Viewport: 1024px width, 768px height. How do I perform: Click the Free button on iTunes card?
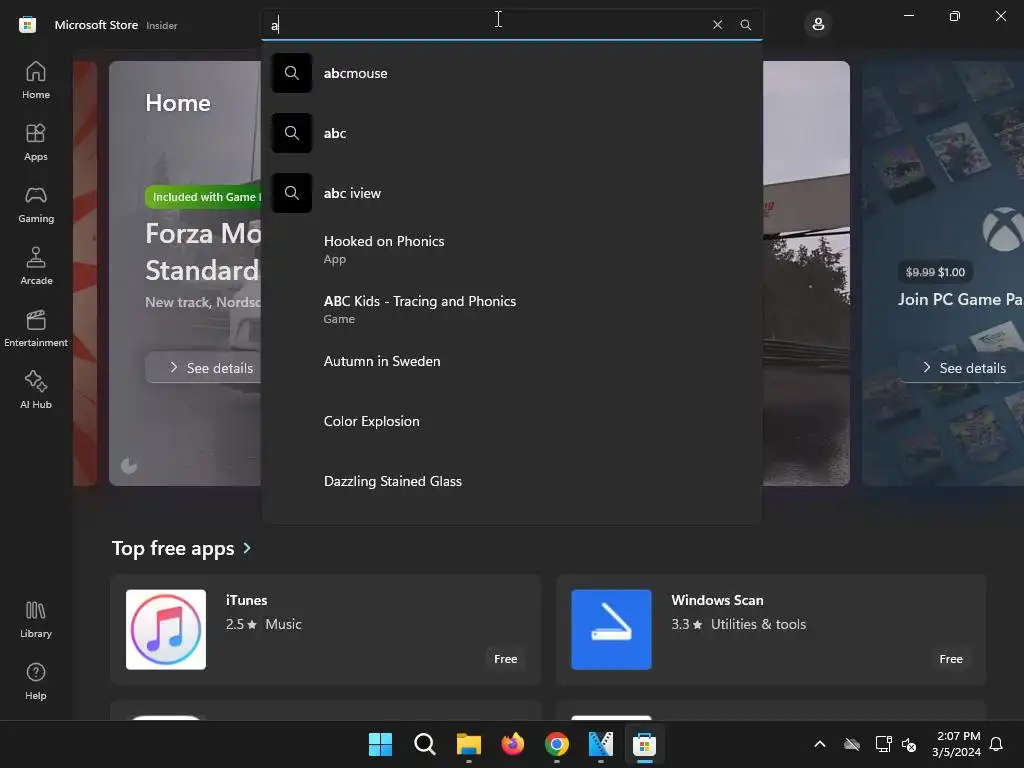505,659
